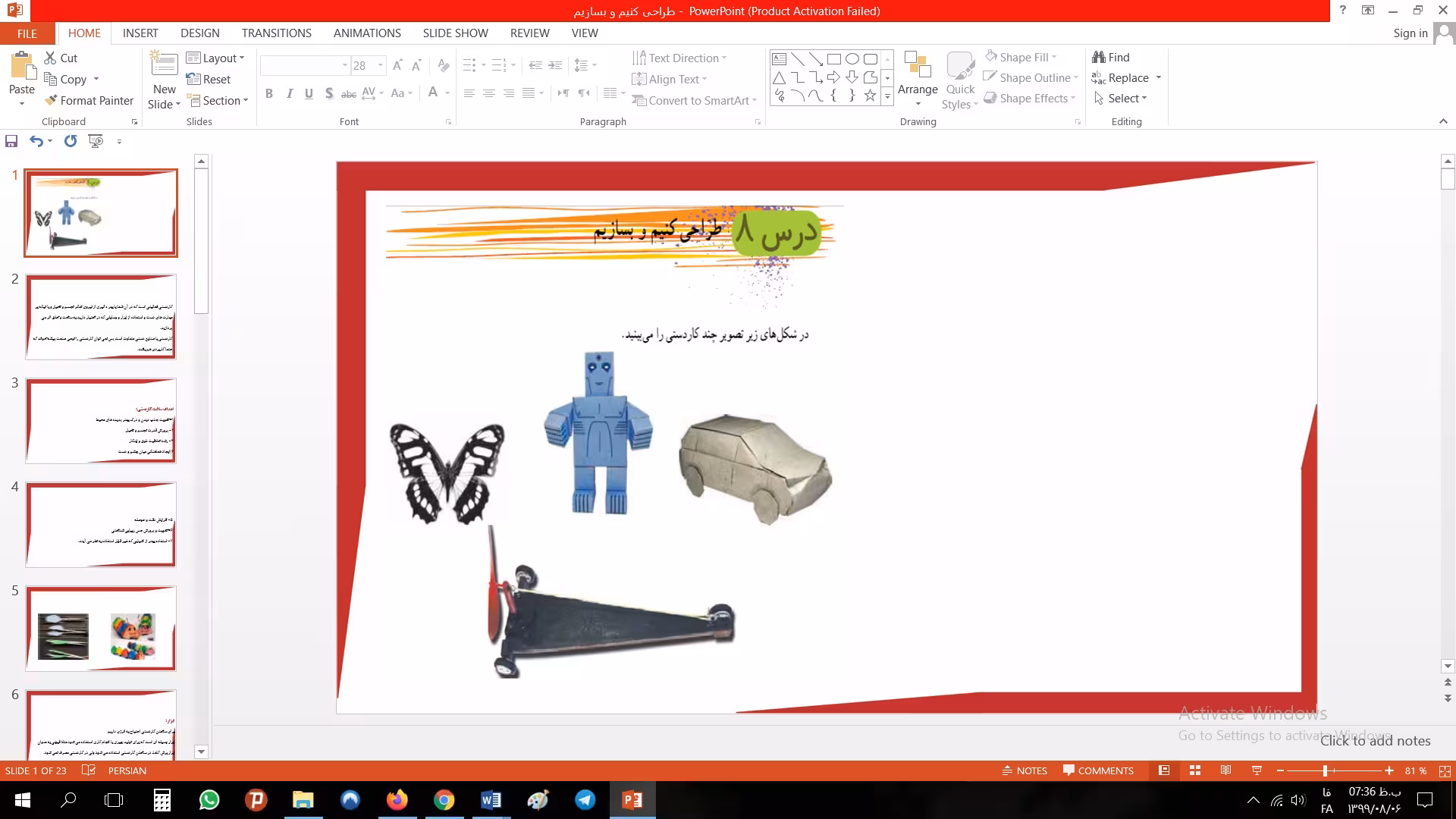Click the Reset slide button

click(209, 79)
